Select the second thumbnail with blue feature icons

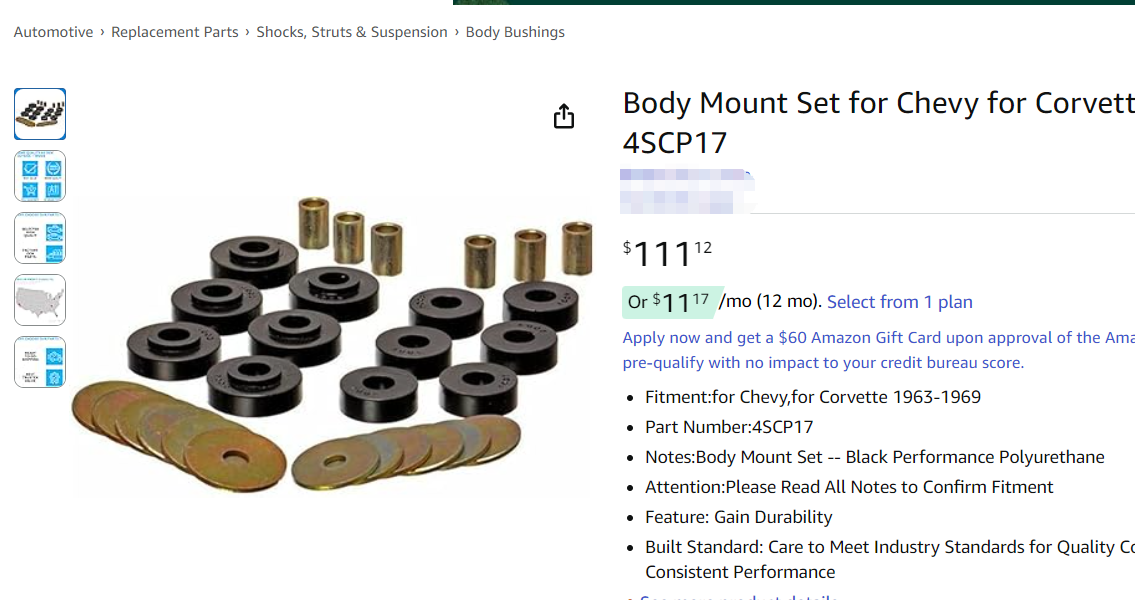pyautogui.click(x=40, y=176)
